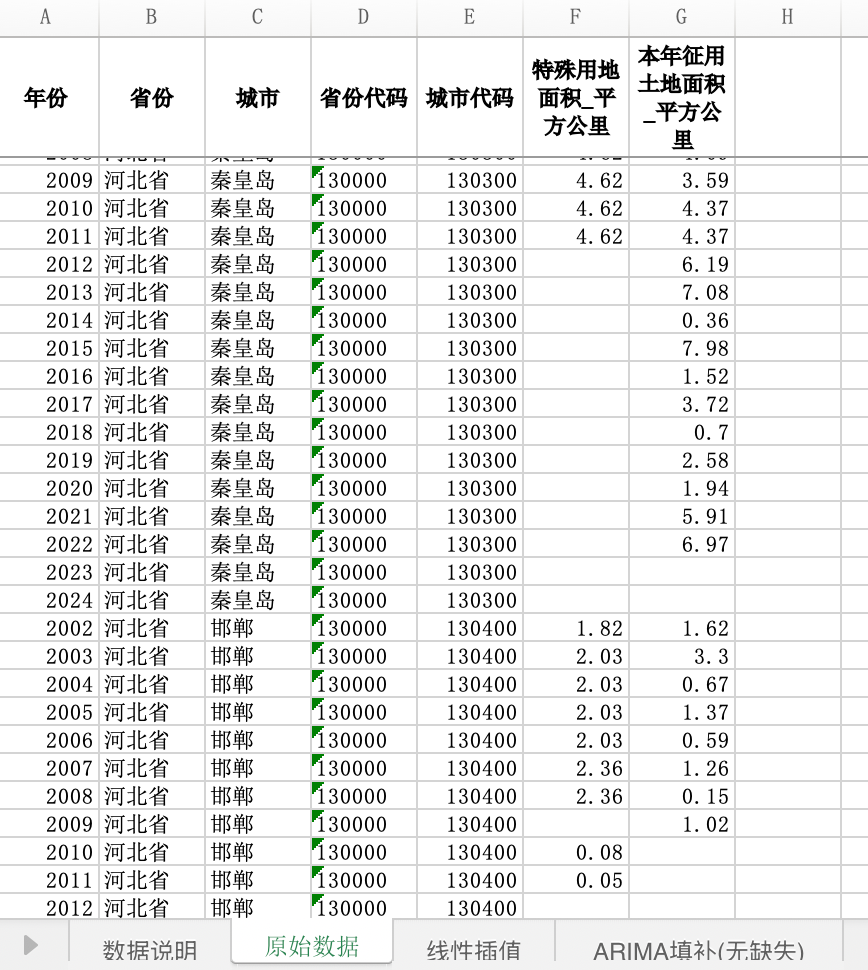Image resolution: width=868 pixels, height=970 pixels.
Task: Click the 特殊用地面积_平方公里 header cell
Action: (575, 97)
